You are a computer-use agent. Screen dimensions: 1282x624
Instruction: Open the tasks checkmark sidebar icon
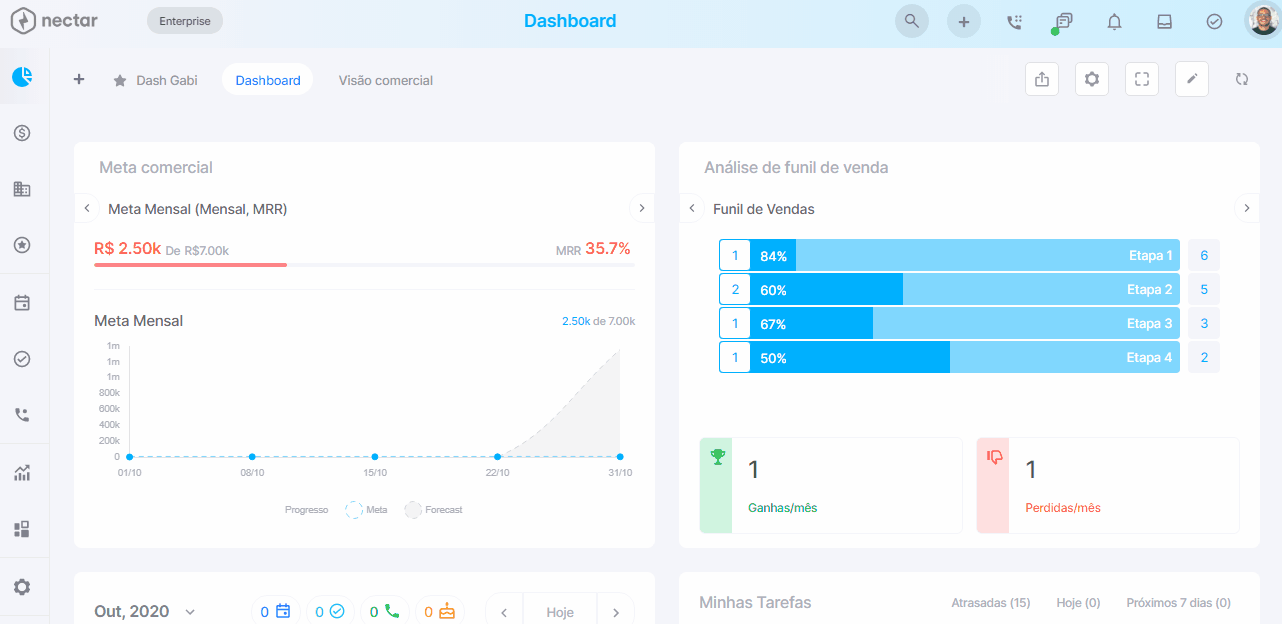click(22, 358)
